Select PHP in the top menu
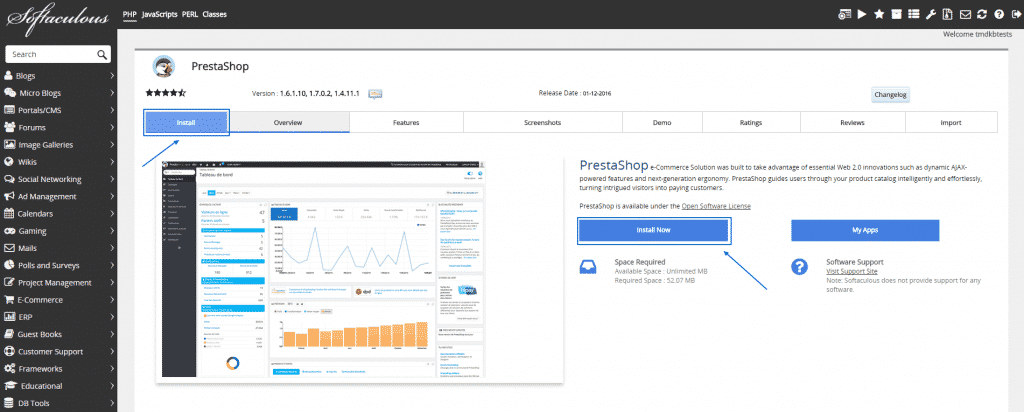 coord(129,14)
